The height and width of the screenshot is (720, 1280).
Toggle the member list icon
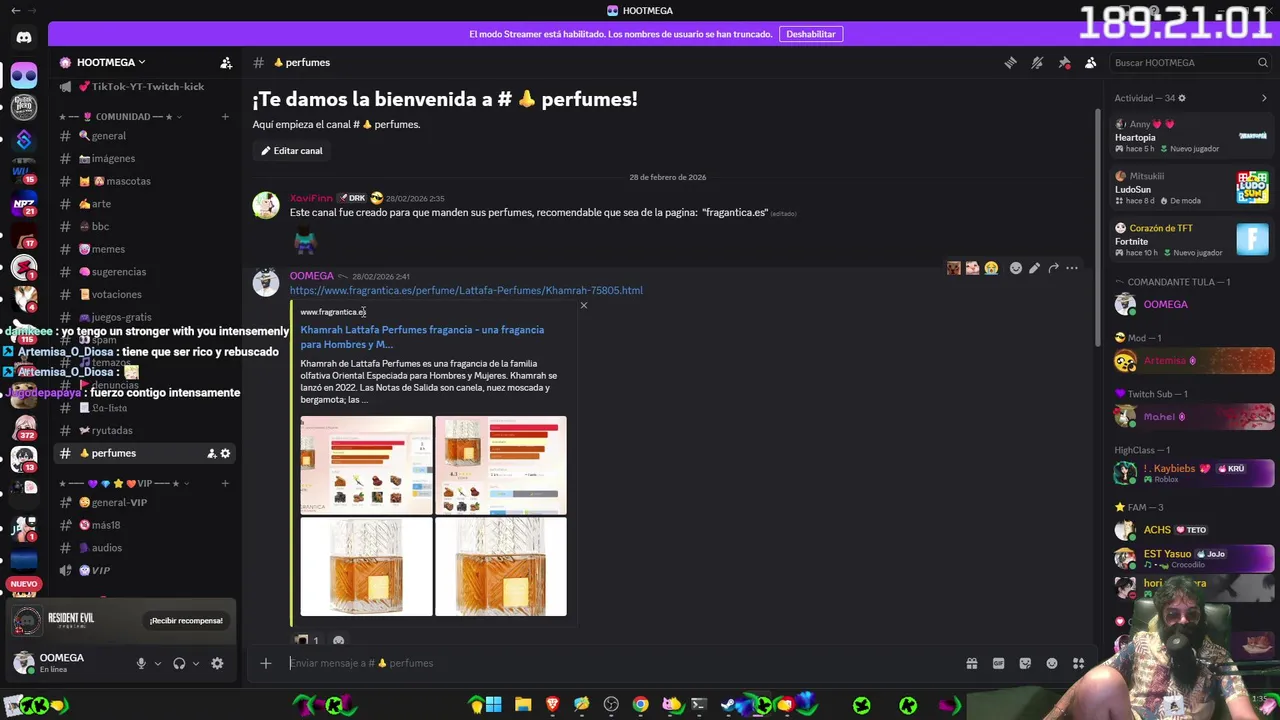1090,63
